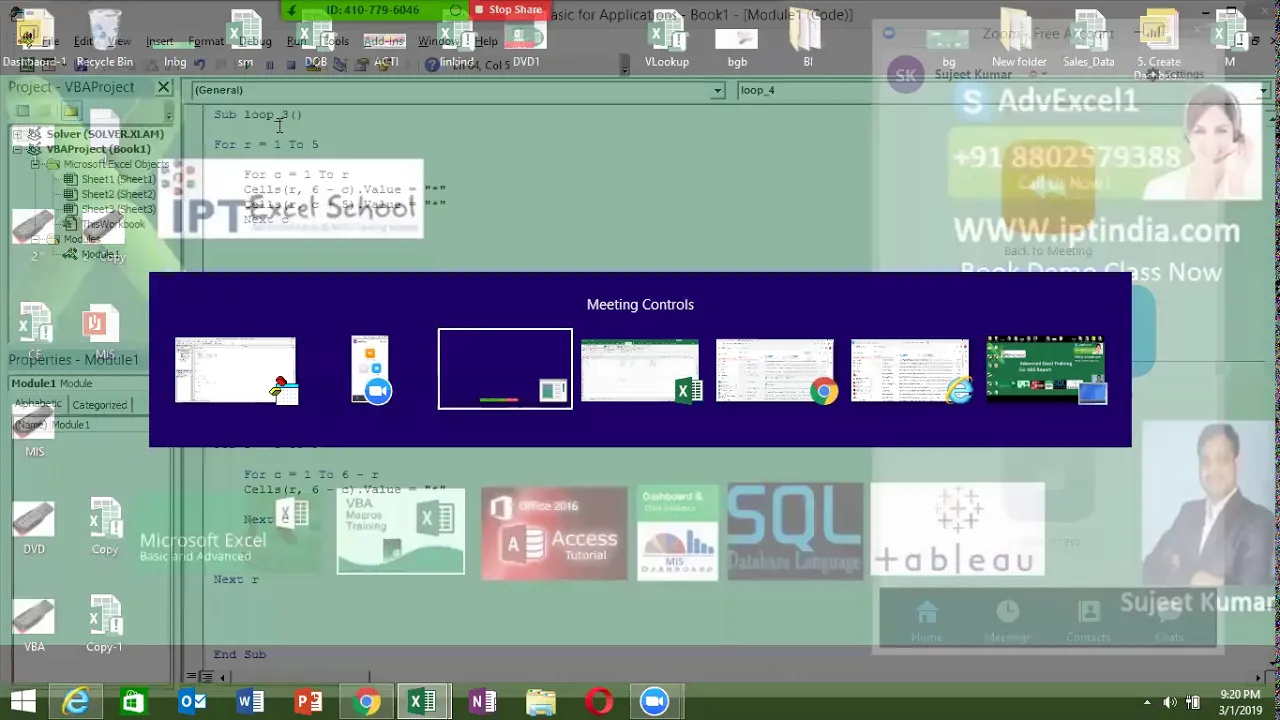Image resolution: width=1280 pixels, height=720 pixels.
Task: Switch to the Categorized properties tab
Action: [99, 405]
